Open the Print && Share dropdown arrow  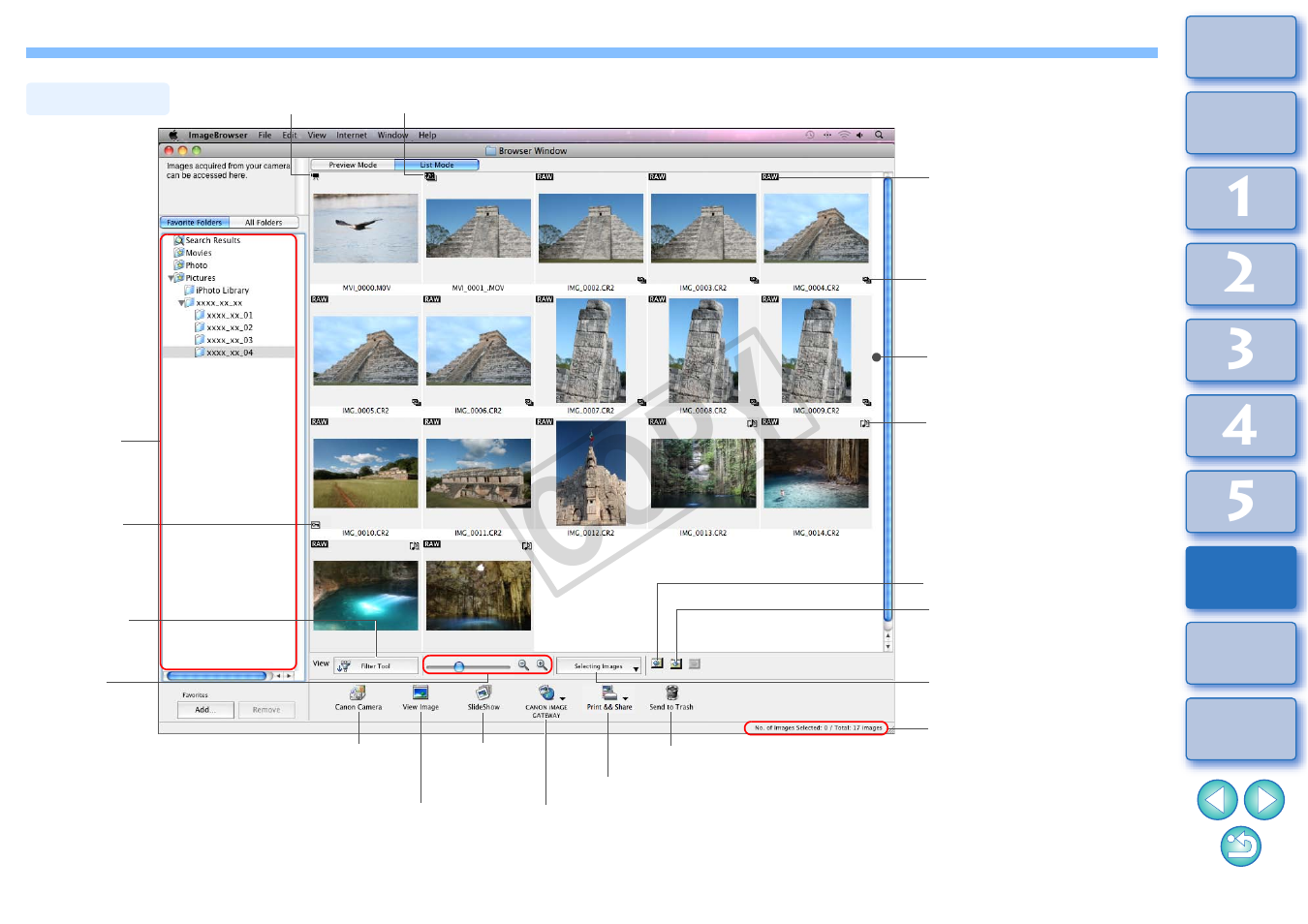(x=625, y=698)
